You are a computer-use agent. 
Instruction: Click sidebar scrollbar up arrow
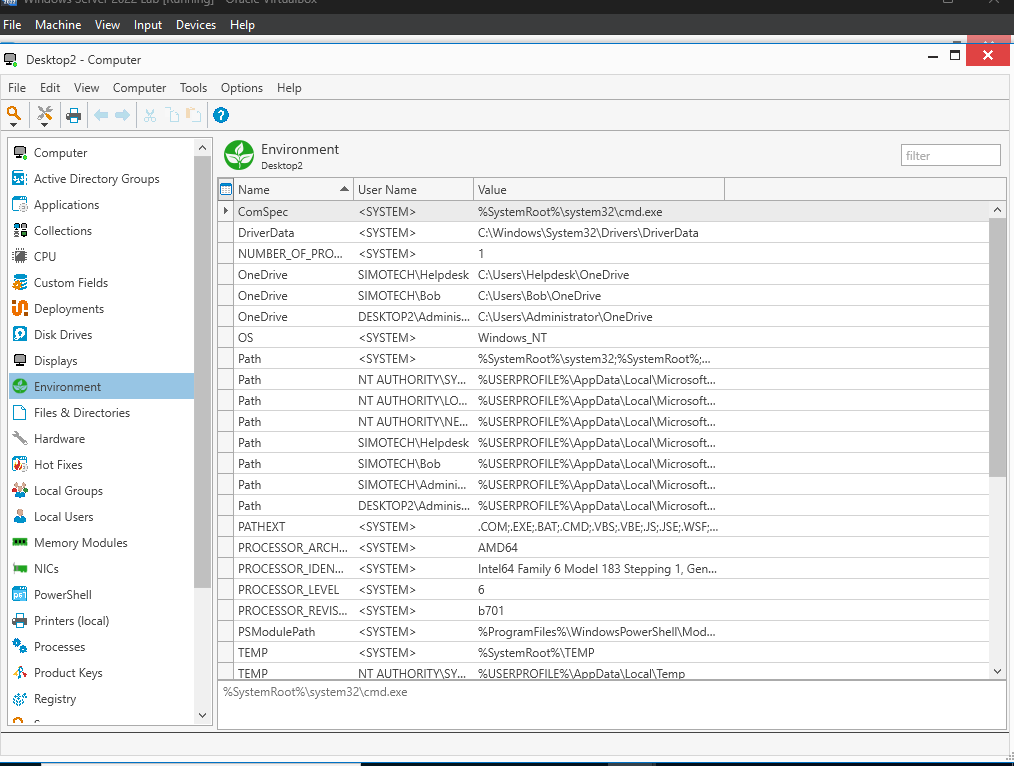tap(202, 148)
